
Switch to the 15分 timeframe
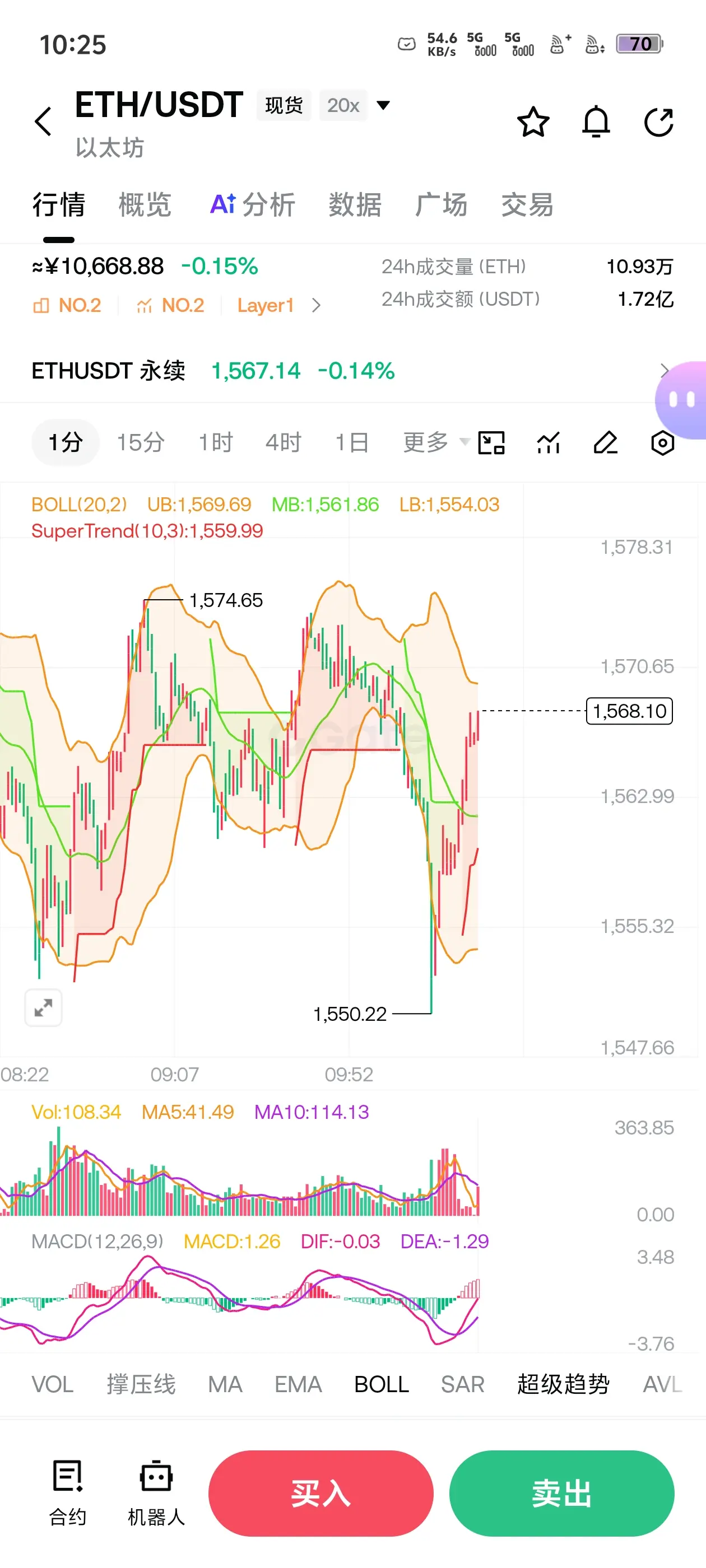[141, 442]
